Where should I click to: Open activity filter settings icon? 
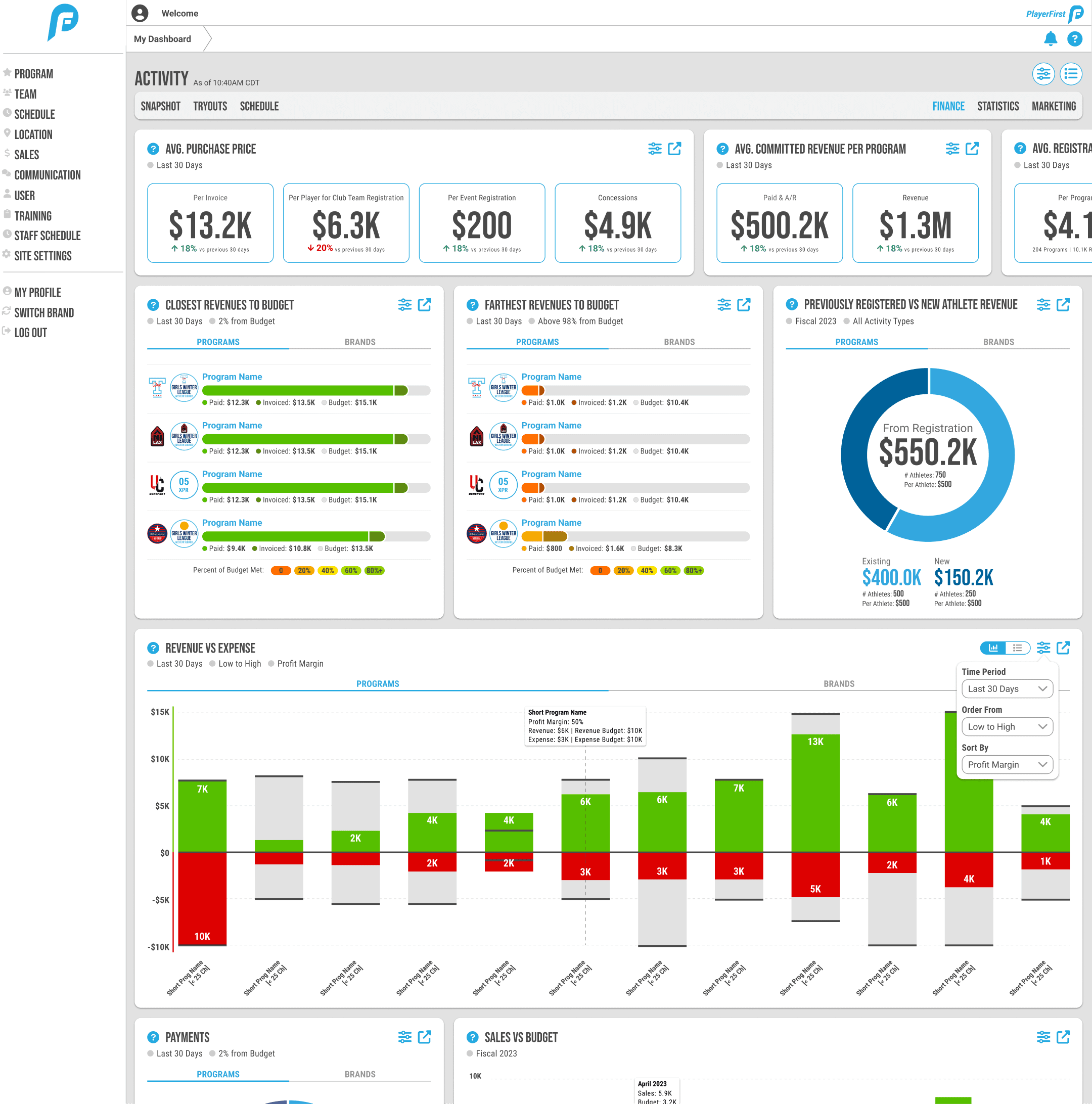tap(1043, 74)
